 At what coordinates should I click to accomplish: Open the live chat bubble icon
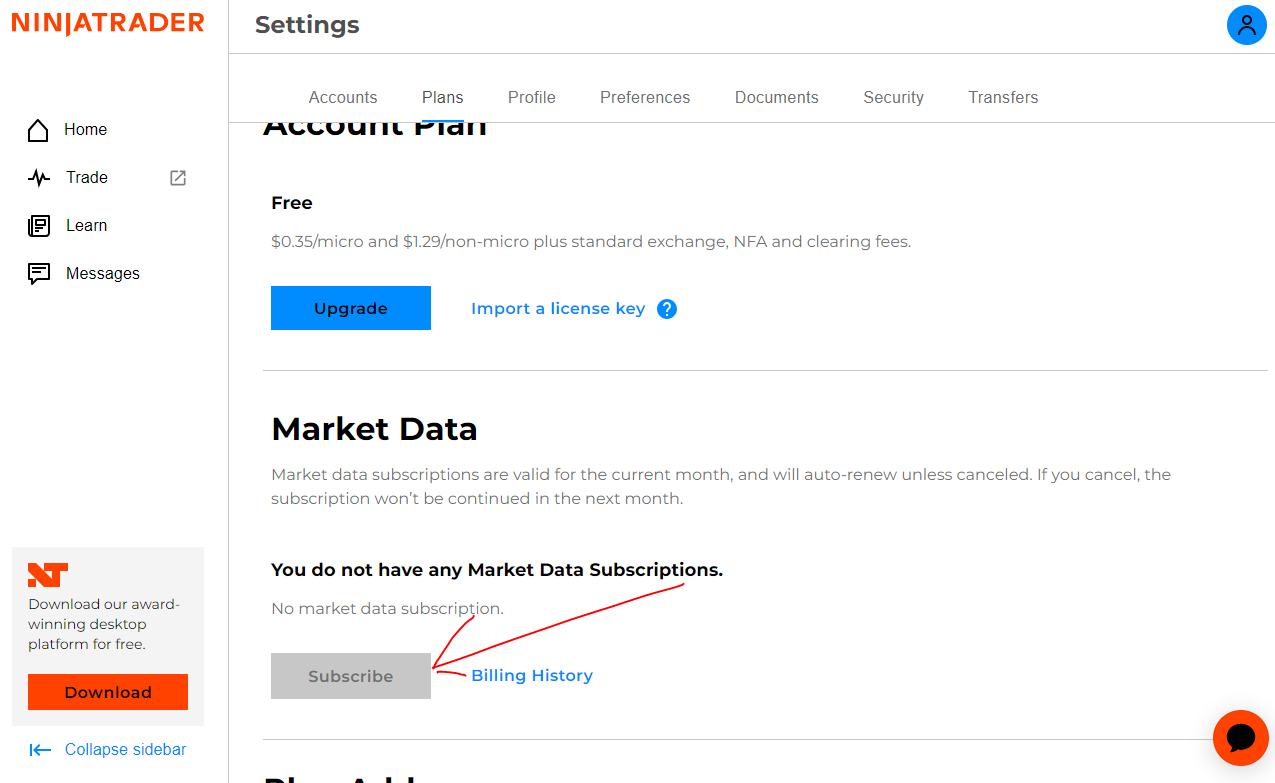tap(1240, 738)
